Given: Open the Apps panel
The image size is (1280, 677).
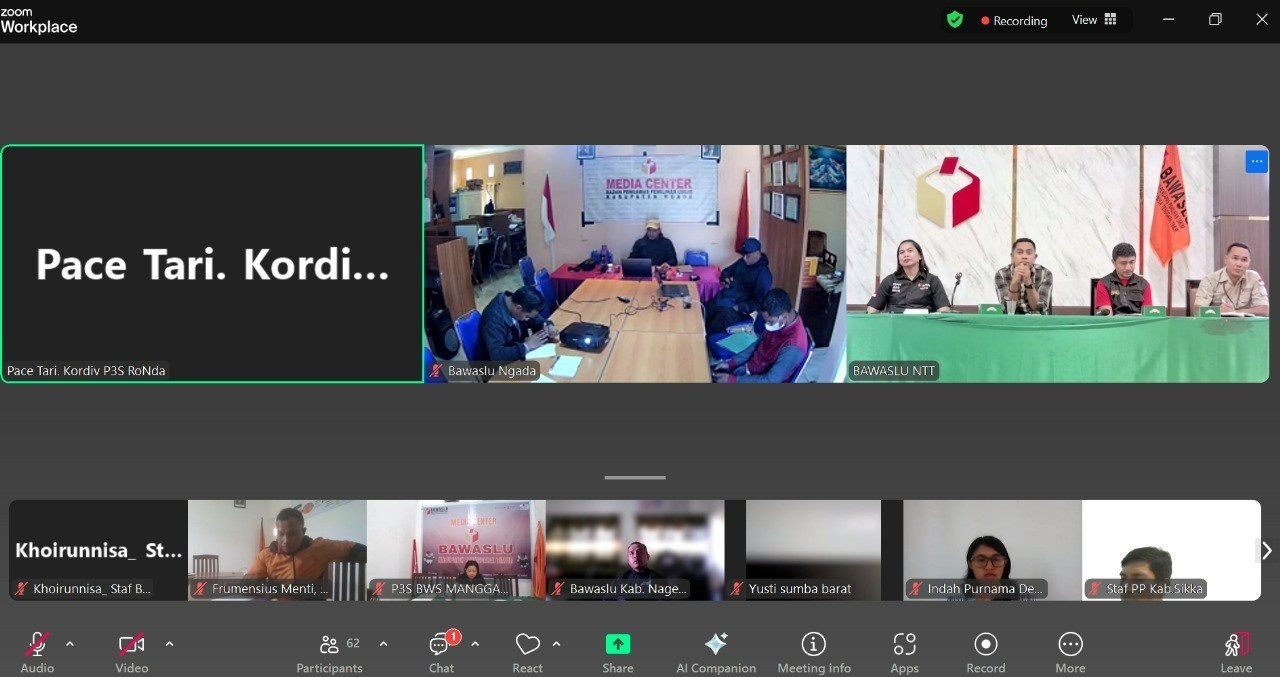Looking at the screenshot, I should pos(905,645).
